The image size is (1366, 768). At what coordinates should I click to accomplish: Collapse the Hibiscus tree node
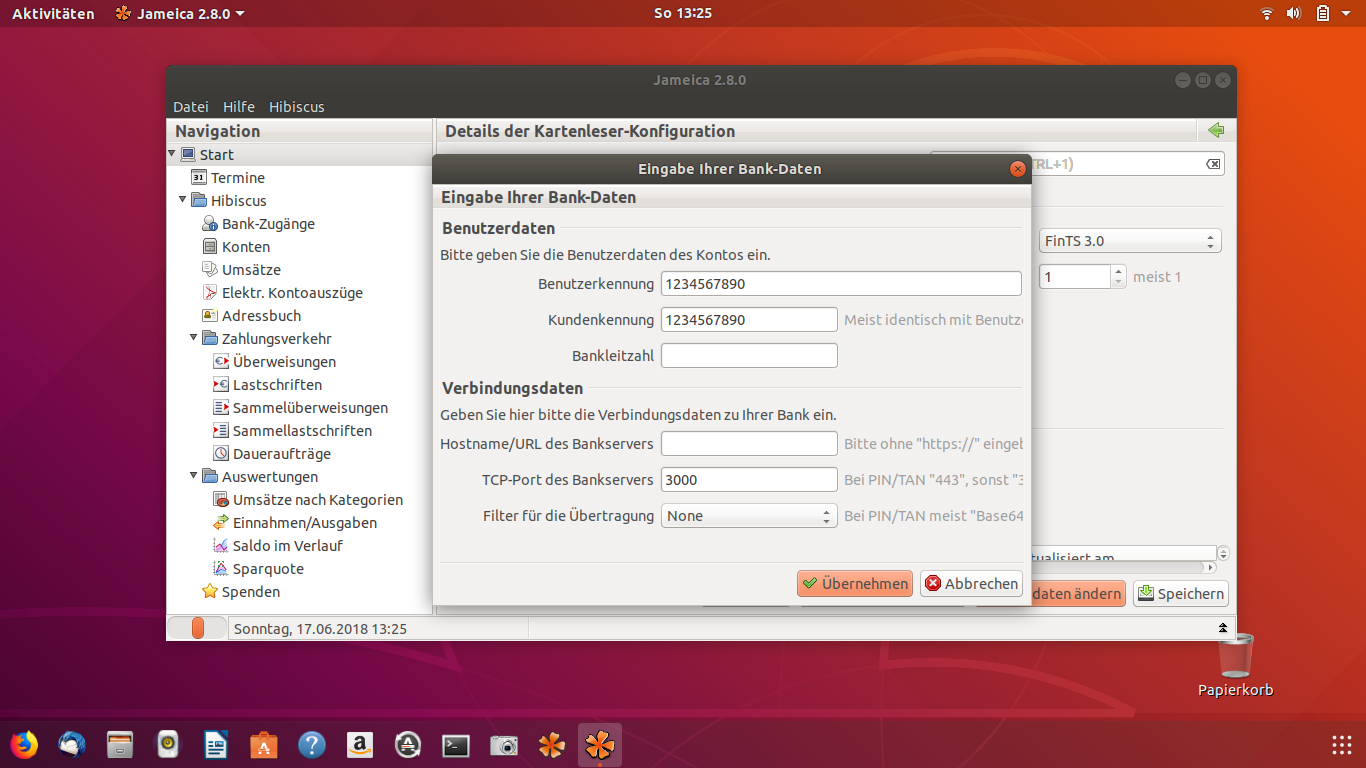pos(183,200)
